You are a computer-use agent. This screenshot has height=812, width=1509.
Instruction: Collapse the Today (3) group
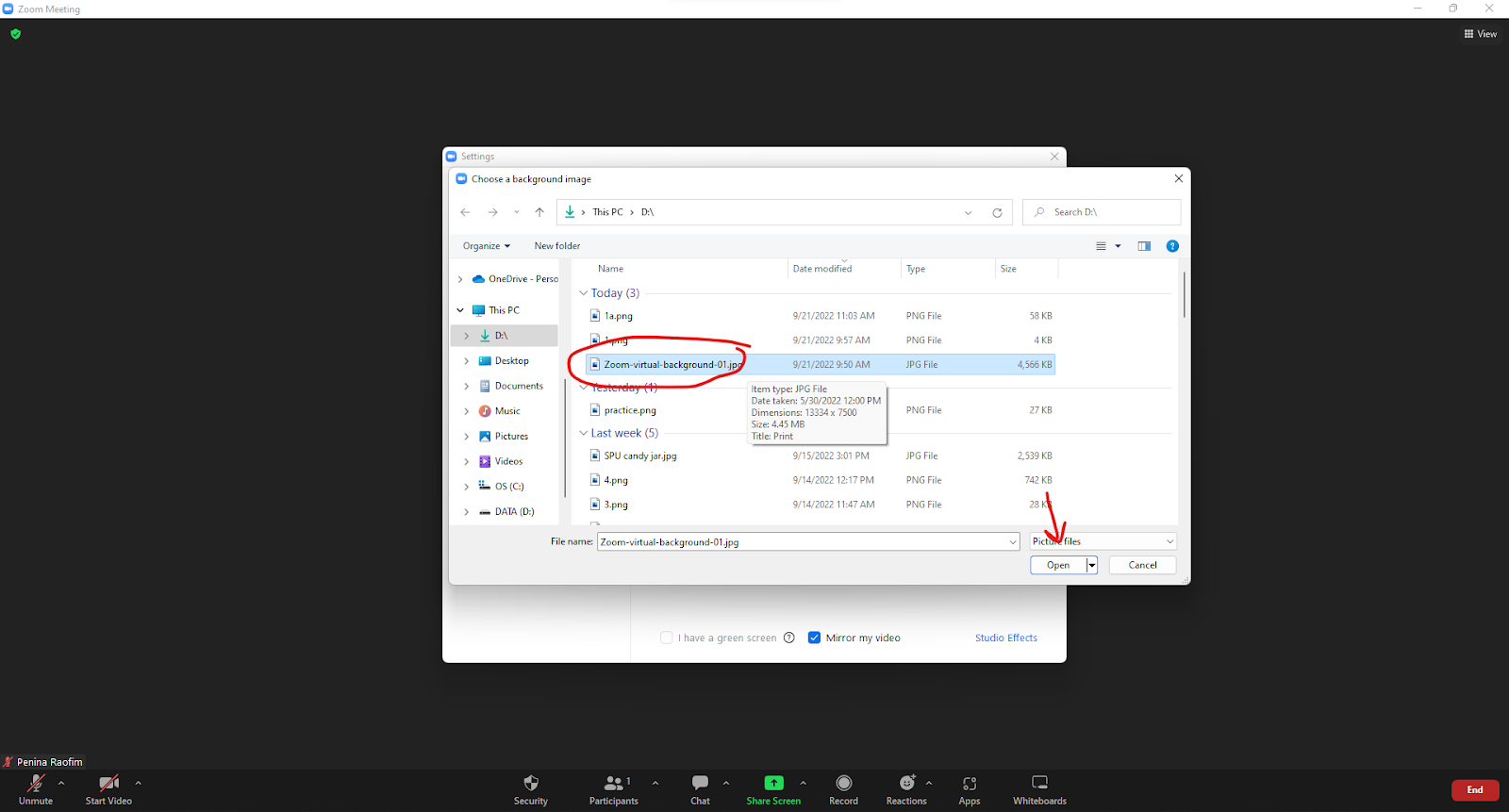tap(583, 293)
